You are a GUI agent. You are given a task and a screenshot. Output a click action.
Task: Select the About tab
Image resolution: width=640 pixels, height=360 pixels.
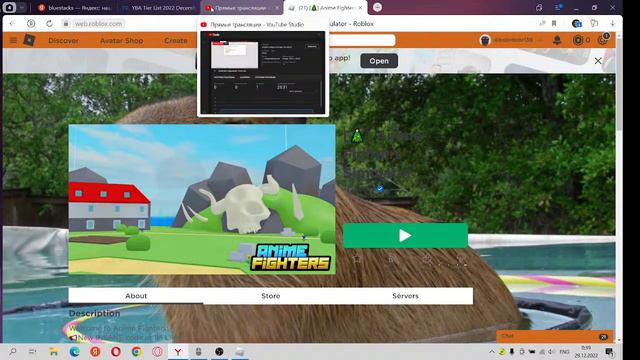(136, 296)
